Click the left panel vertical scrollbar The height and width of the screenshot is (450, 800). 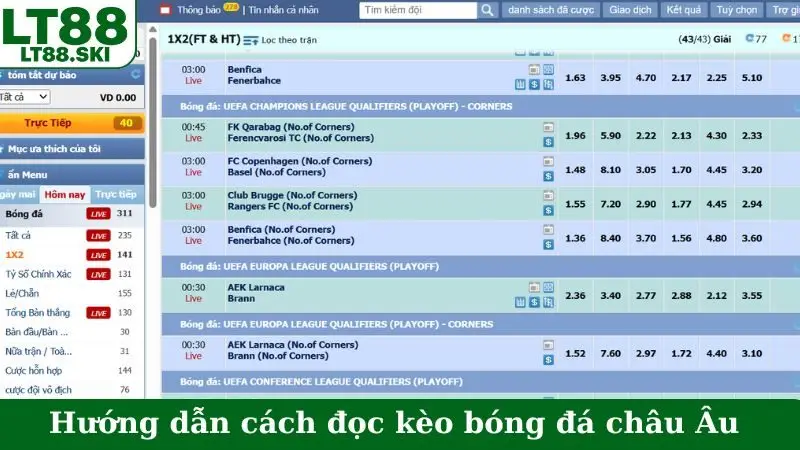(153, 122)
